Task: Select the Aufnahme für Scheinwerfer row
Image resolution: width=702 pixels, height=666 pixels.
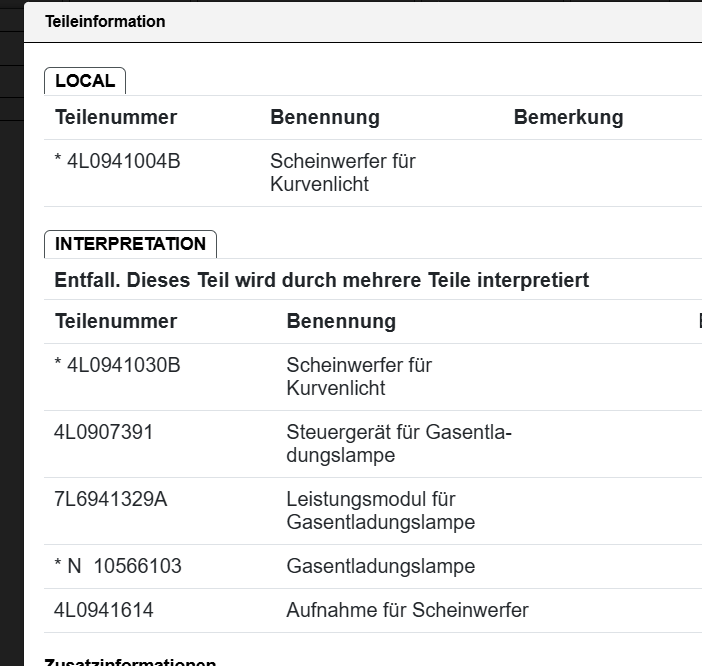Action: (373, 610)
